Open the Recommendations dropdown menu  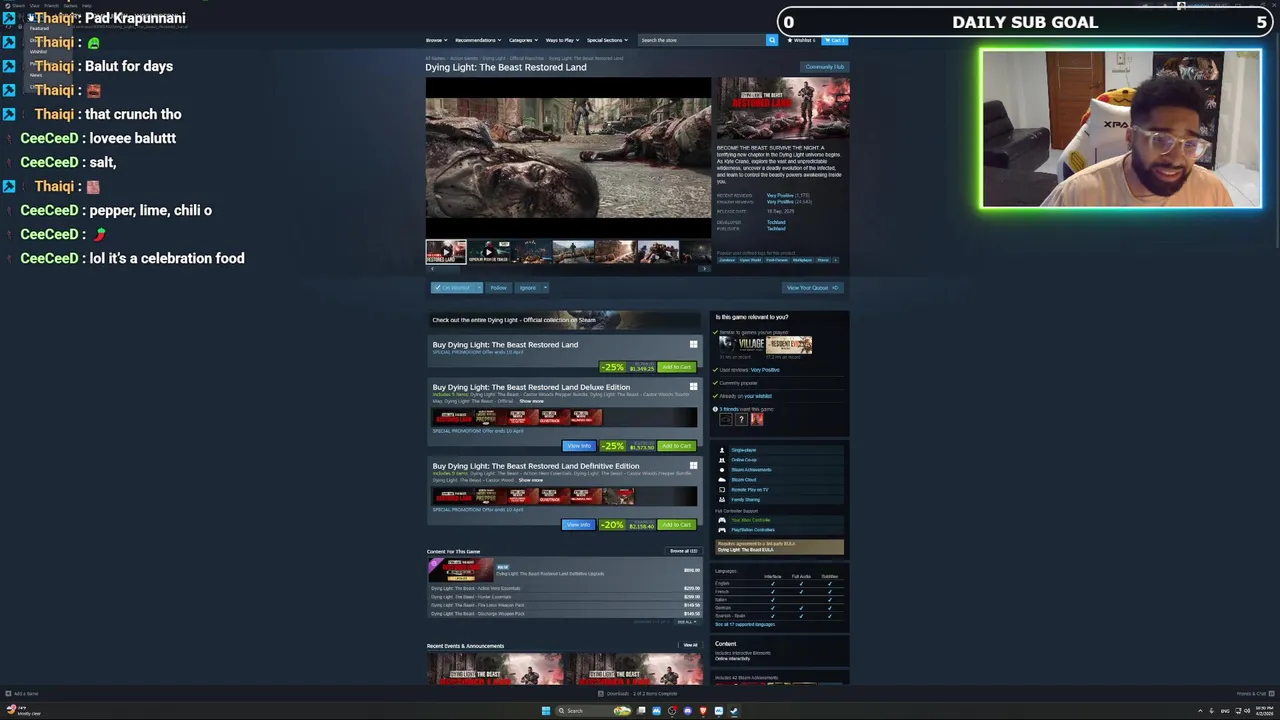tap(478, 40)
